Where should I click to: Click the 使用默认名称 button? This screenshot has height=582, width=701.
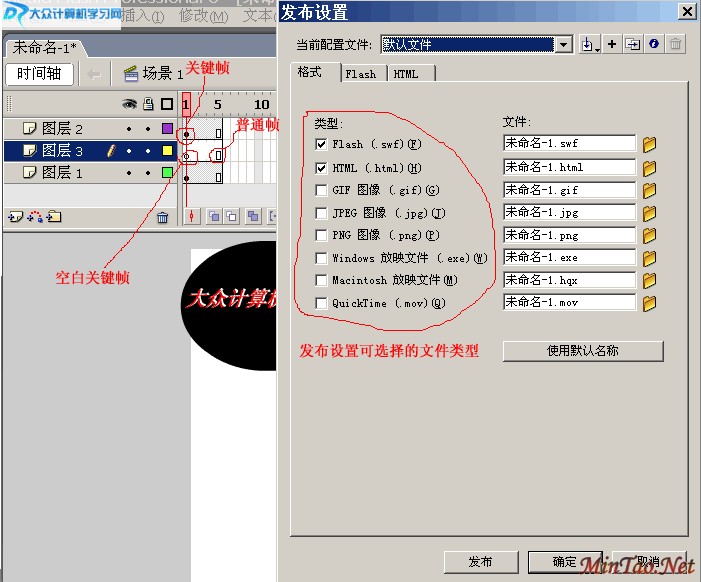583,351
